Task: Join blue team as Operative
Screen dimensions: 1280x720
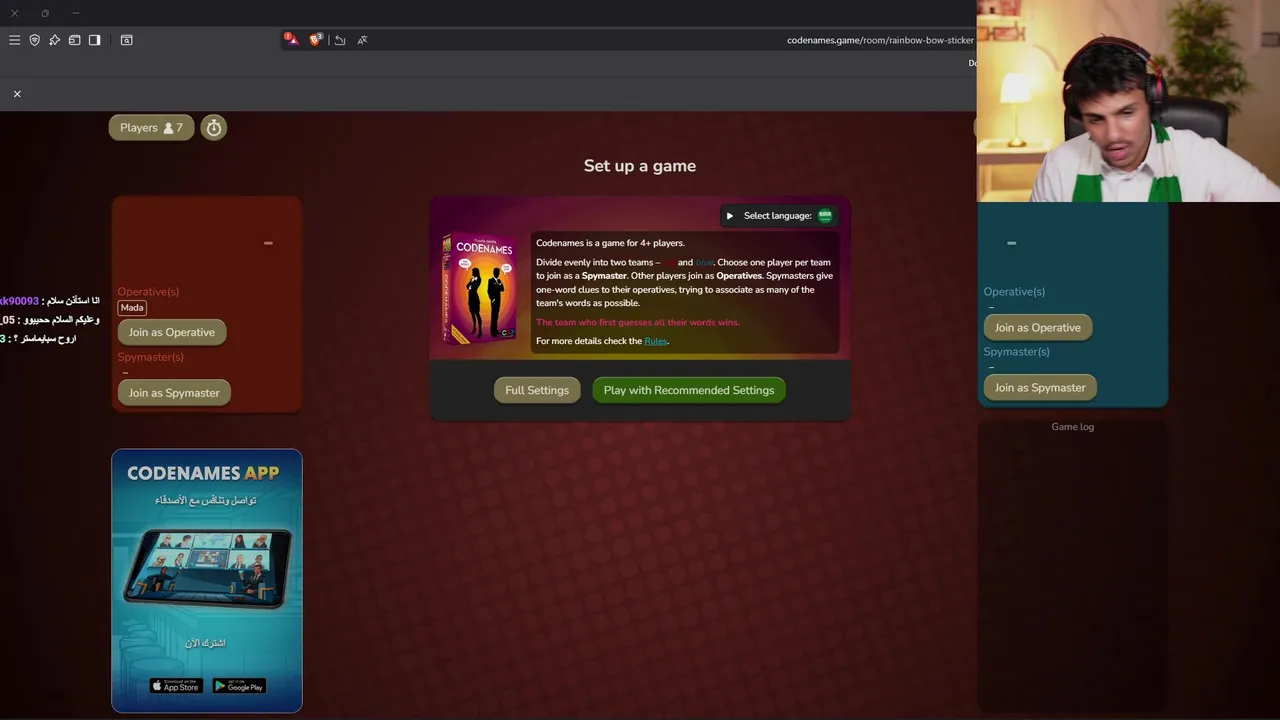Action: click(x=1038, y=328)
